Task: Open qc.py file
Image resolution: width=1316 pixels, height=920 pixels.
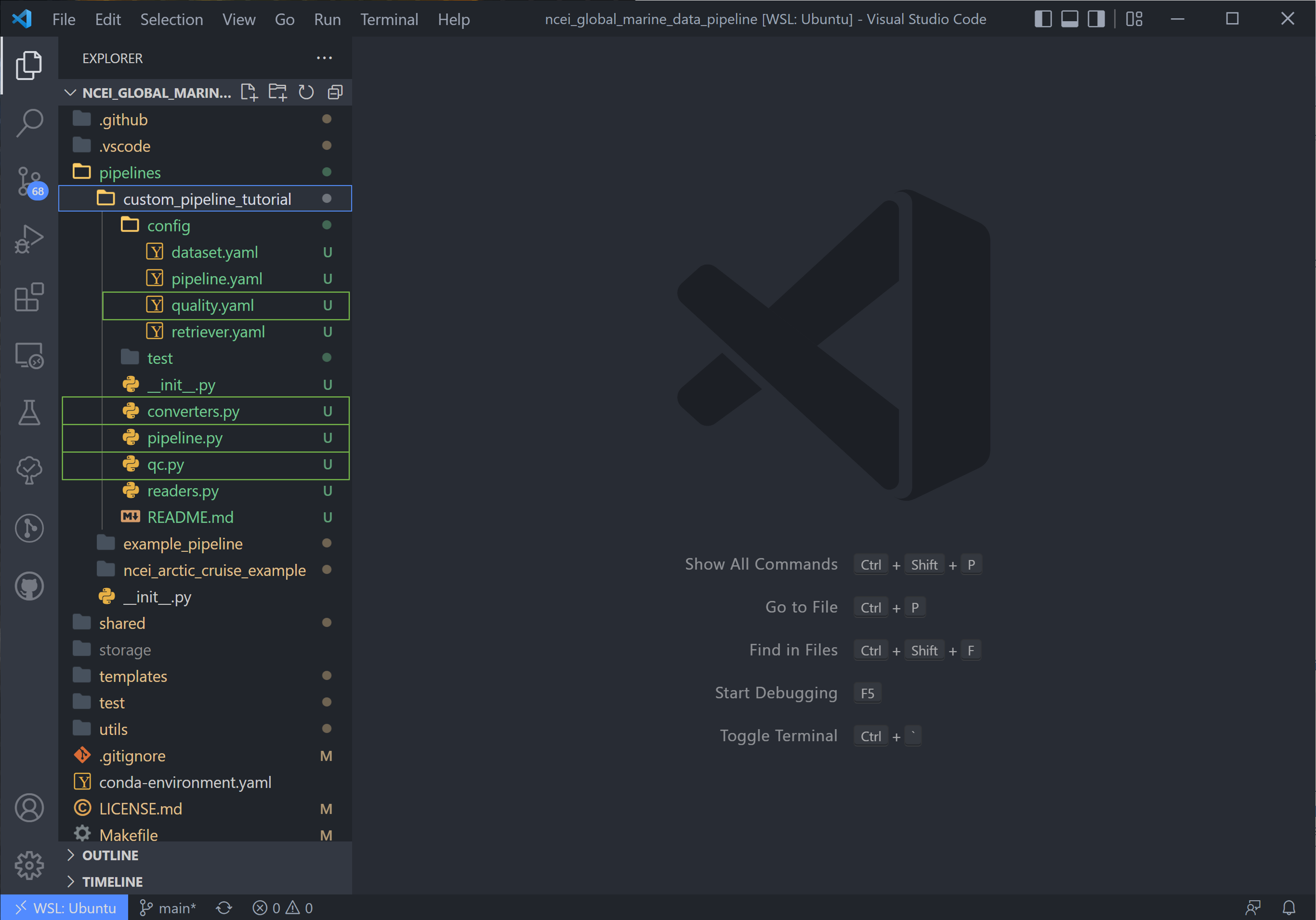Action: pyautogui.click(x=205, y=464)
